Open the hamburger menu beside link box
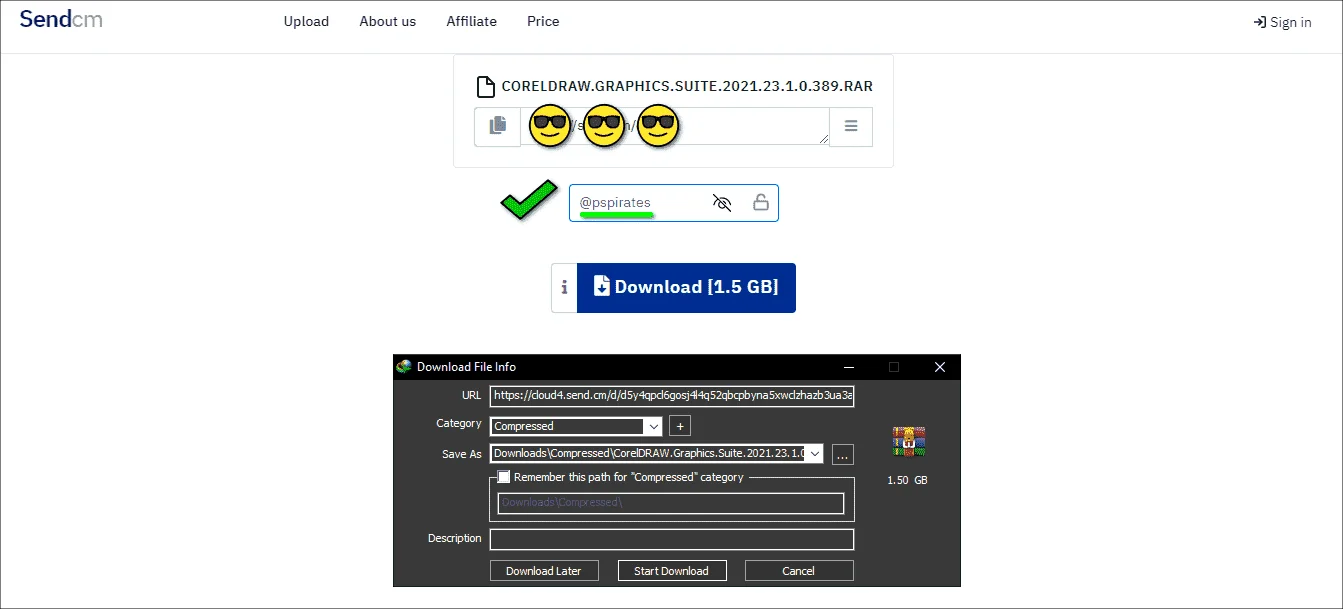This screenshot has width=1343, height=609. (x=851, y=127)
